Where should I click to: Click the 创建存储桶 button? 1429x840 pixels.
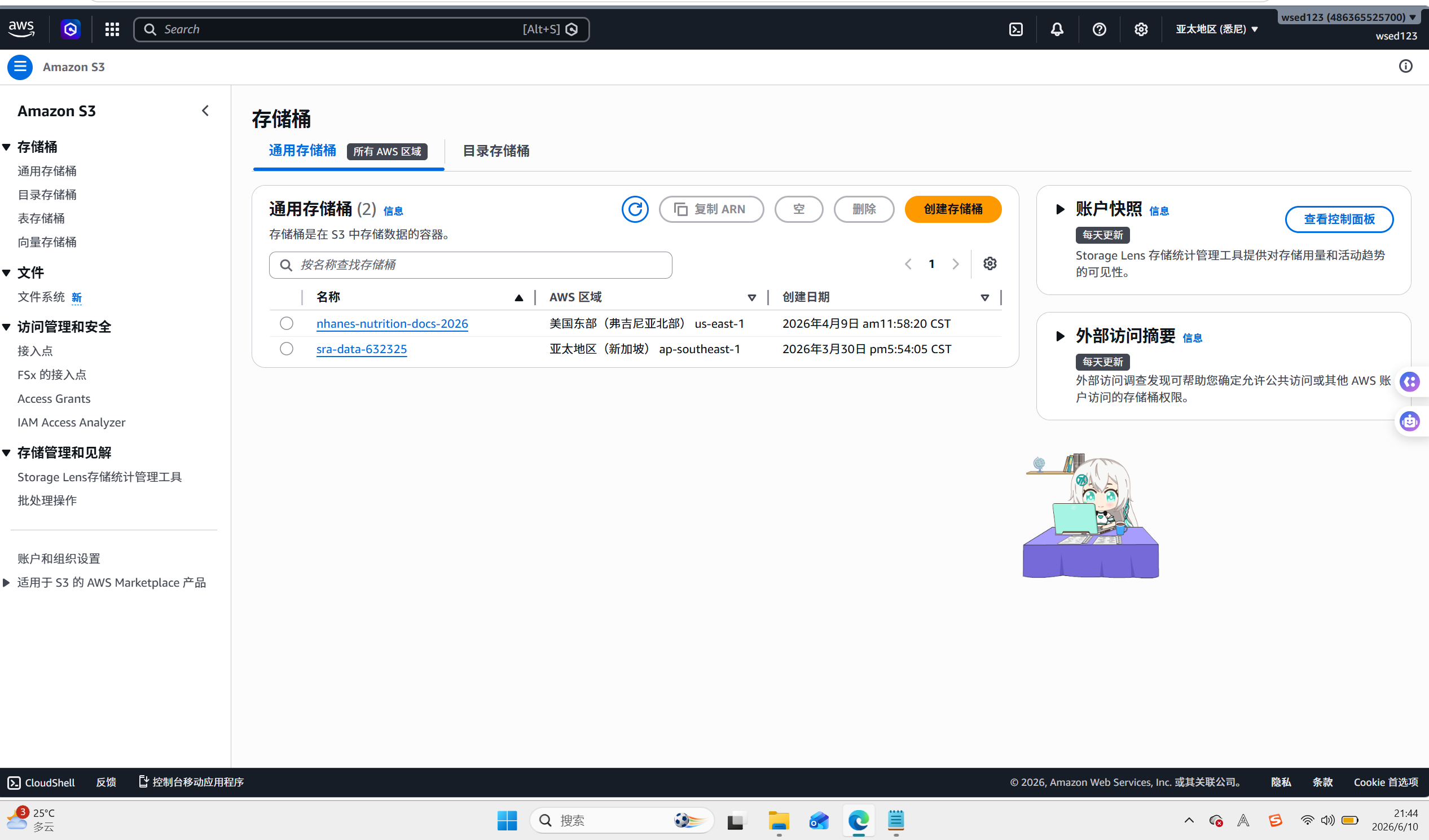[x=953, y=209]
